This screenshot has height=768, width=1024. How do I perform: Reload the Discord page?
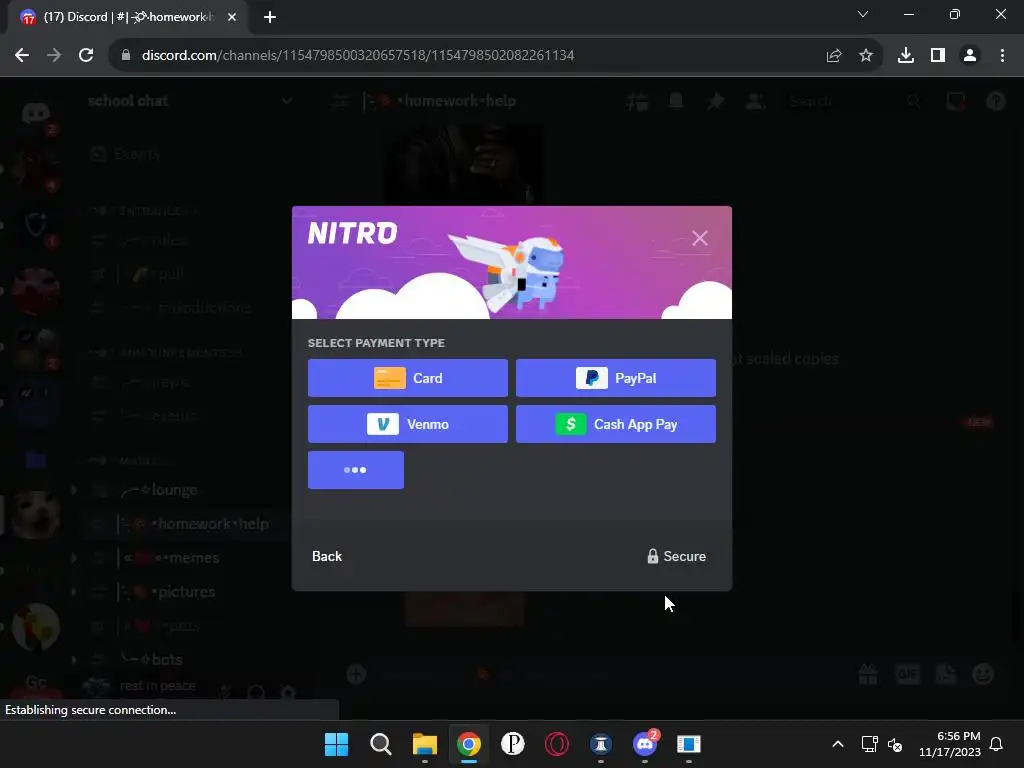point(86,56)
